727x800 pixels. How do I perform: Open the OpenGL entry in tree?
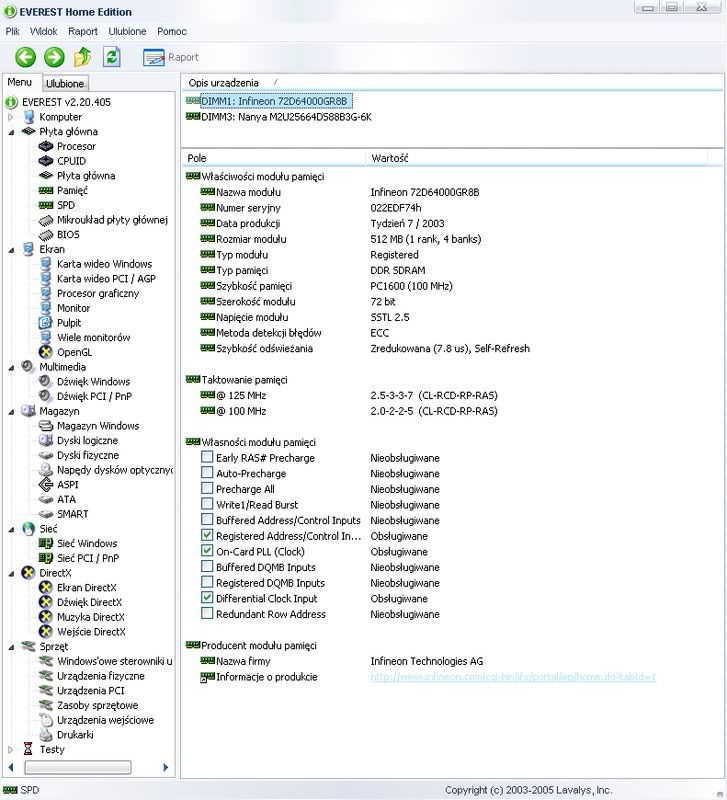click(x=74, y=352)
